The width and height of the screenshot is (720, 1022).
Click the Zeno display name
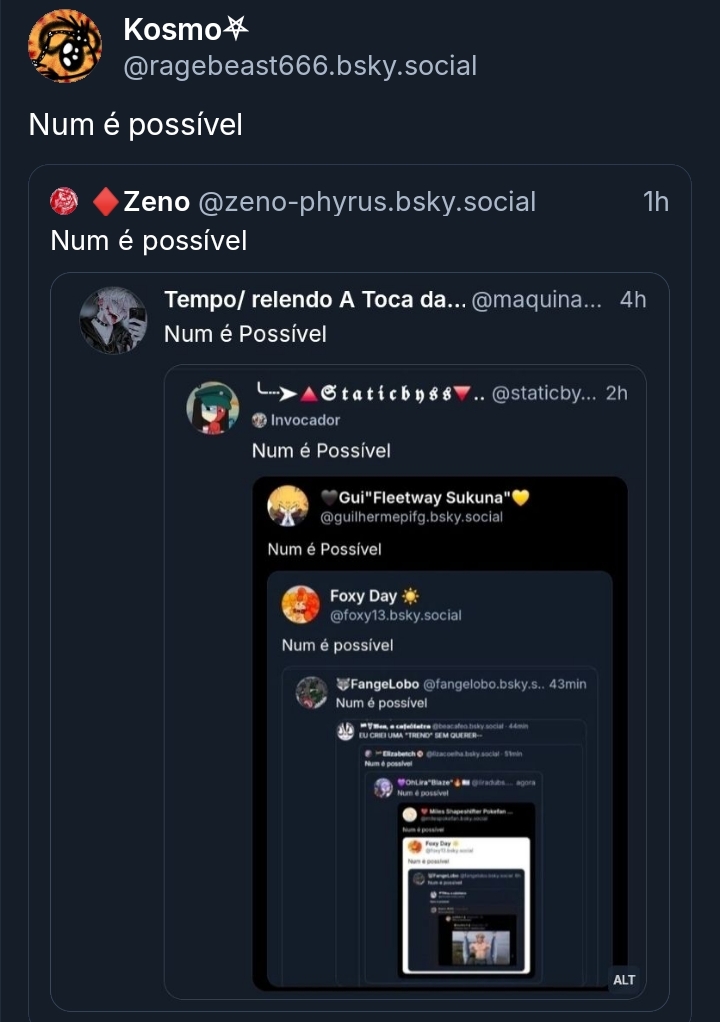[x=156, y=202]
